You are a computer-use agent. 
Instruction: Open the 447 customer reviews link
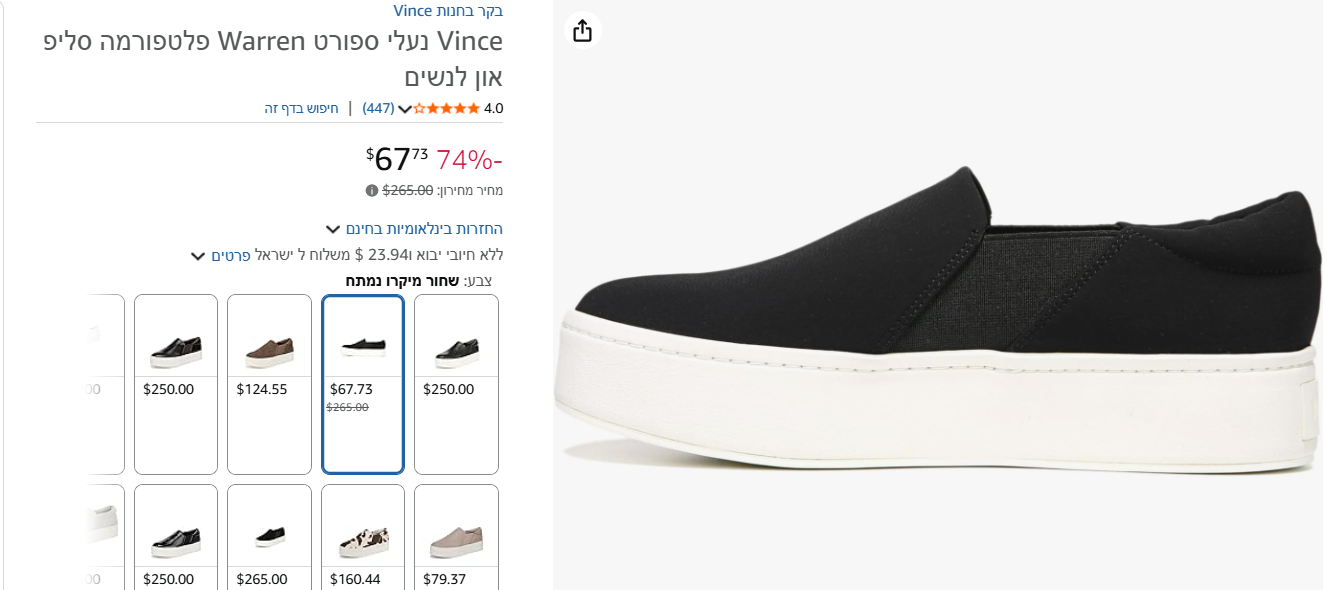click(378, 108)
